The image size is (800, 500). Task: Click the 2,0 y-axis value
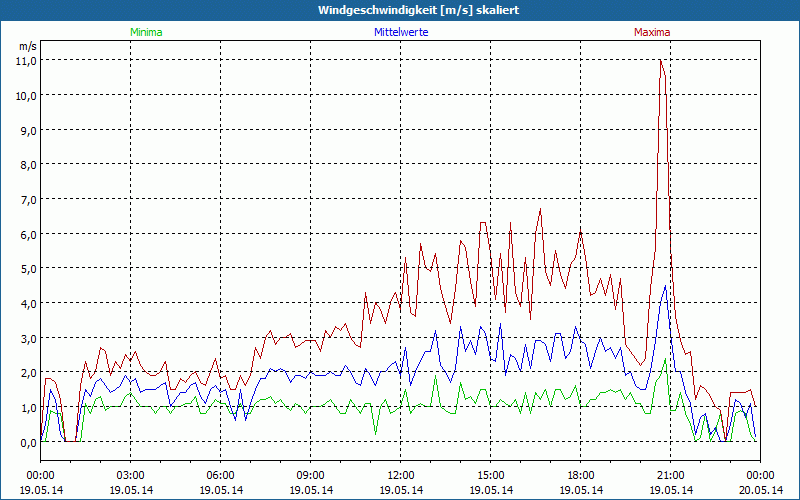29,372
